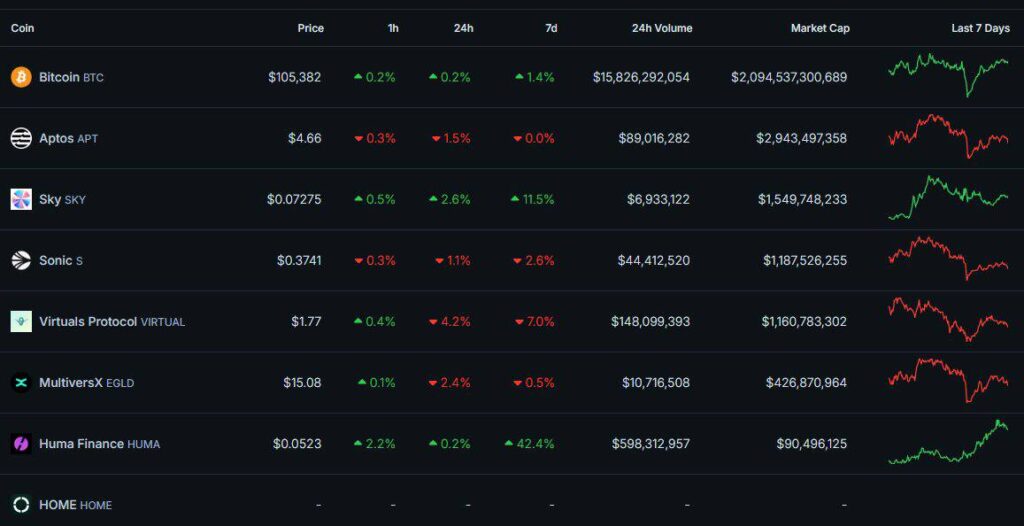
Task: Click the Aptos striped circle icon
Action: point(21,138)
